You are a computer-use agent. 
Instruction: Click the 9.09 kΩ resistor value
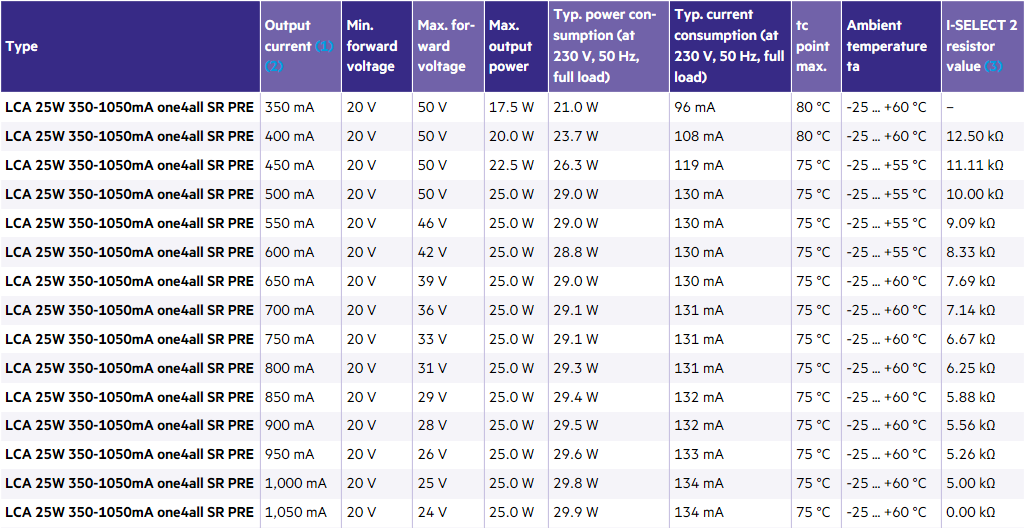(971, 223)
